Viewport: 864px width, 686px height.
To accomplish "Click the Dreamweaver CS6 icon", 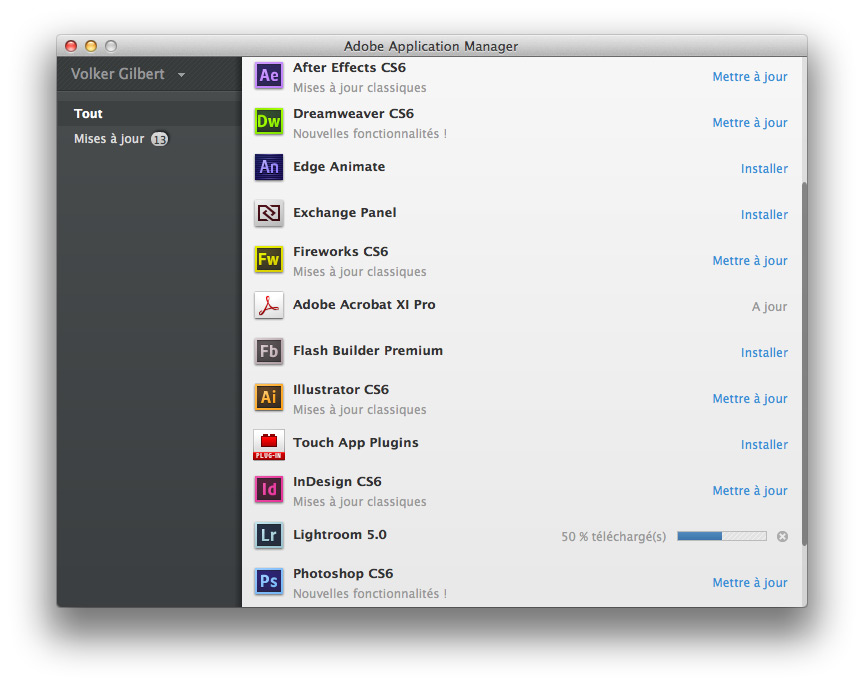I will pyautogui.click(x=269, y=121).
